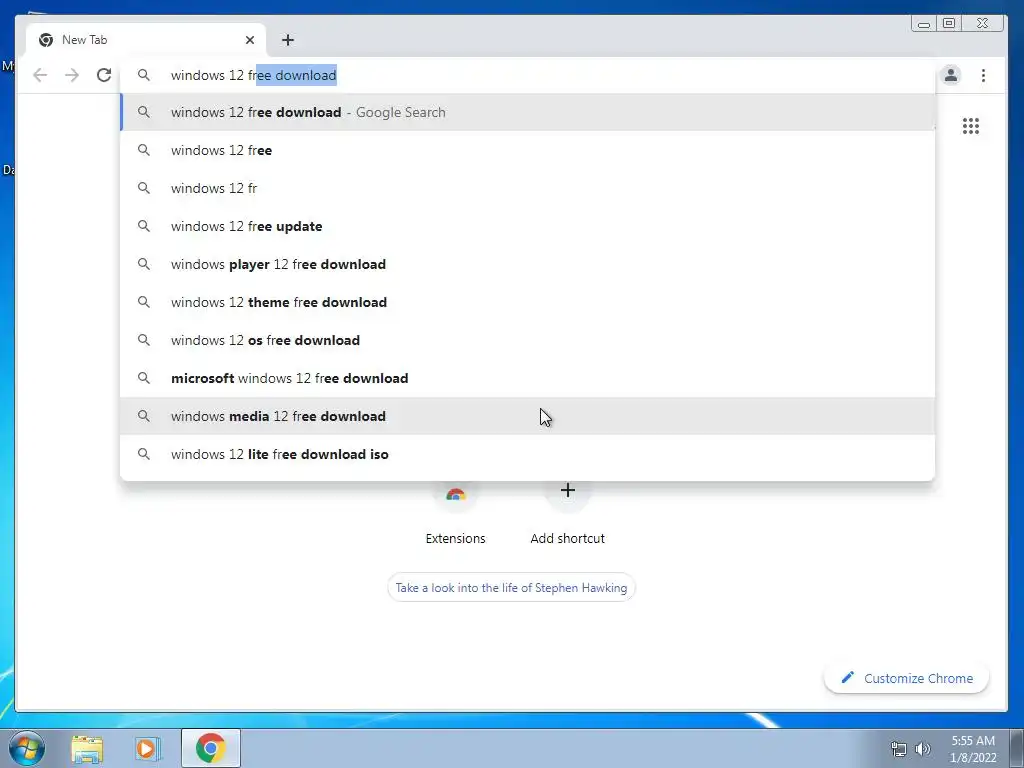Close the New Tab tab
The width and height of the screenshot is (1024, 768).
249,40
